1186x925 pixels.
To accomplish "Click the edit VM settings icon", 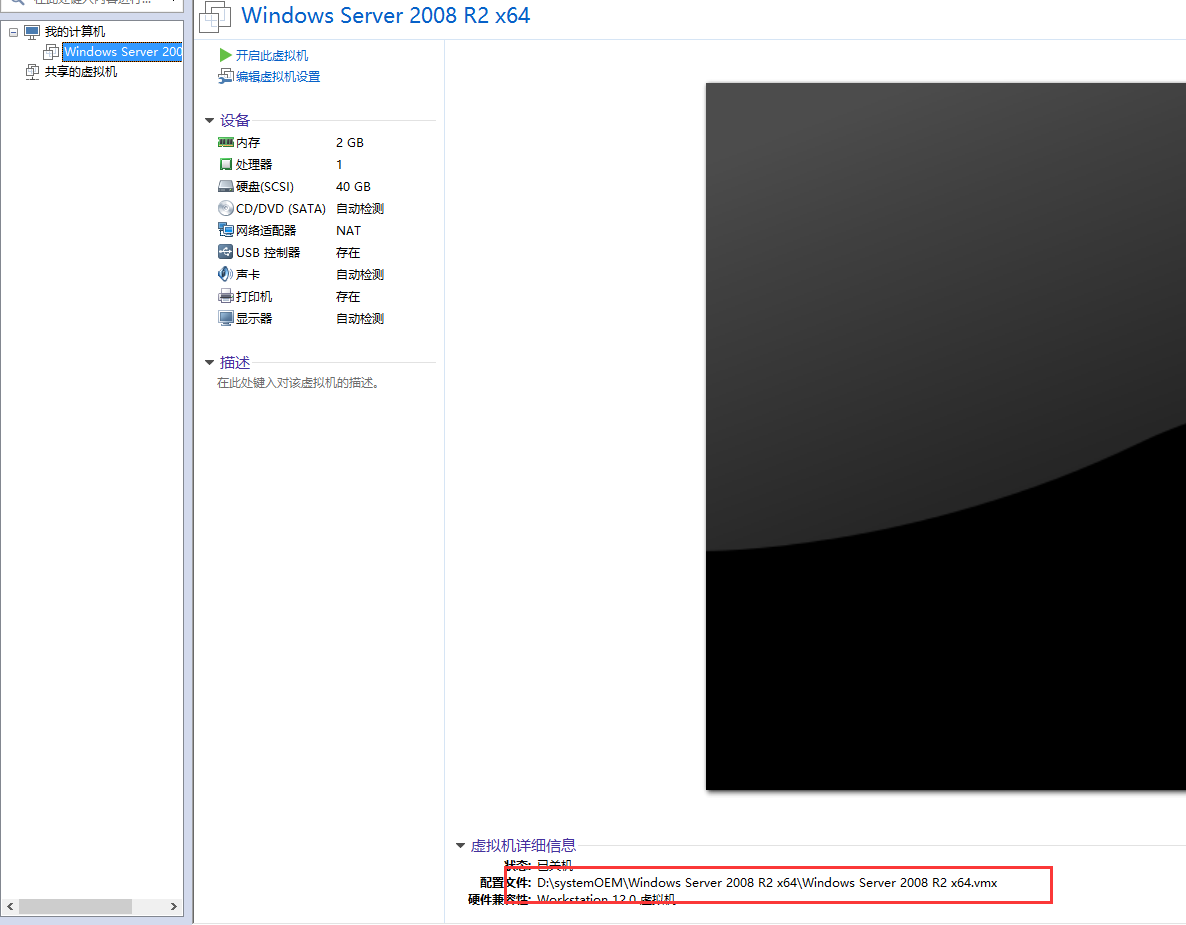I will (x=225, y=76).
